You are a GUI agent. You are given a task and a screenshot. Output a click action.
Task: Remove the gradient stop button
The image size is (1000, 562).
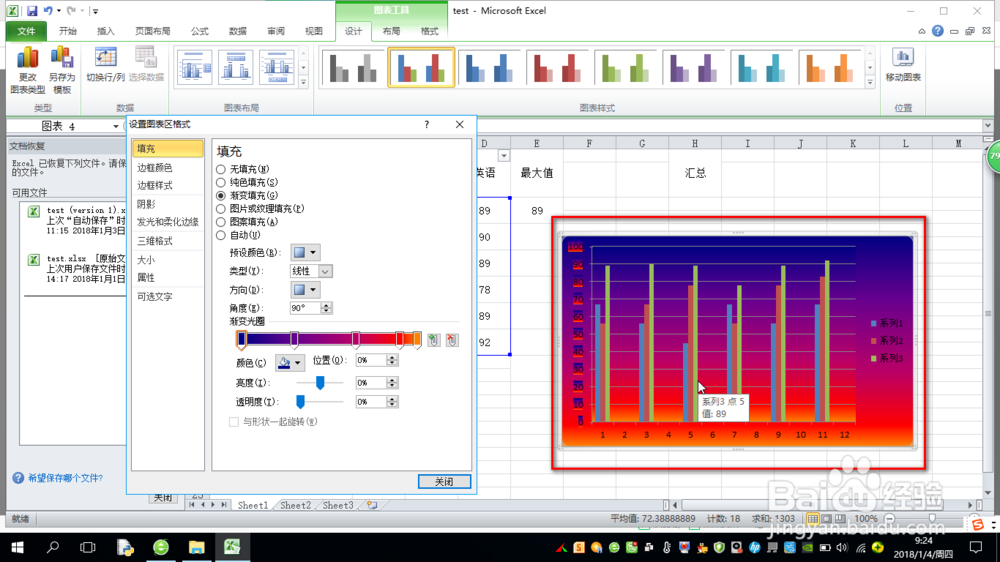[452, 340]
